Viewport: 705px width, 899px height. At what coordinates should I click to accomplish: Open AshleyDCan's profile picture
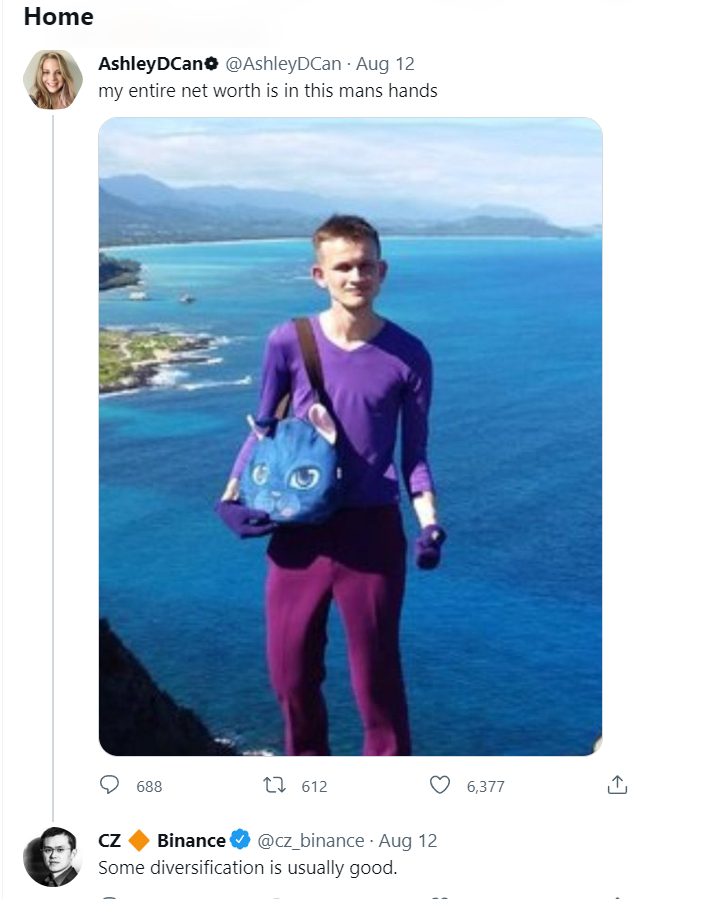pos(53,80)
